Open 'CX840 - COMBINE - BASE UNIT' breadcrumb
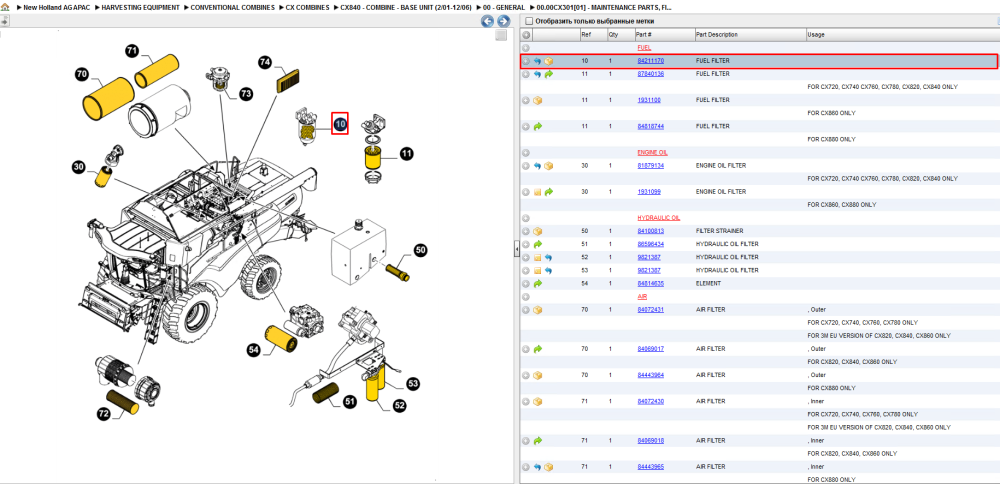Image resolution: width=1000 pixels, height=484 pixels. (406, 8)
